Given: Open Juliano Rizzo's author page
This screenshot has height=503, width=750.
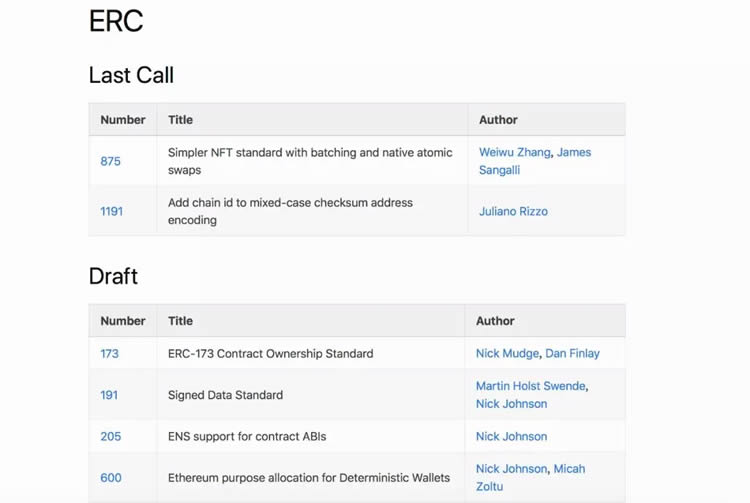Looking at the screenshot, I should (513, 211).
